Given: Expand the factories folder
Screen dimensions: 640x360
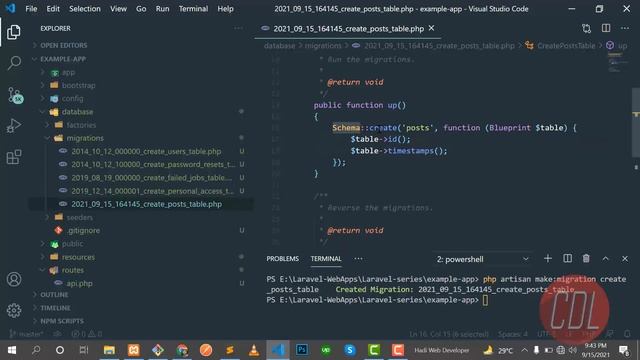Looking at the screenshot, I should click(81, 125).
